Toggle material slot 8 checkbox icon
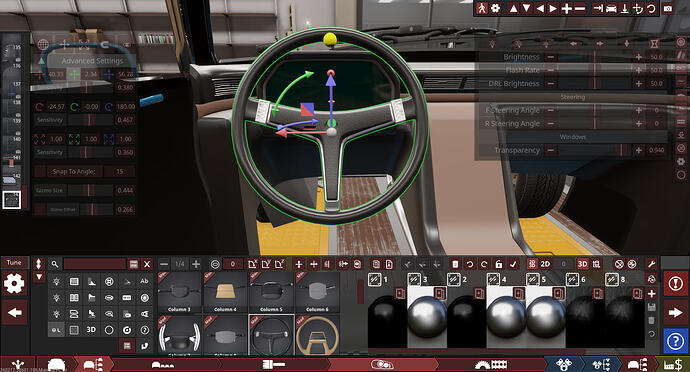Screen dimensions: 690x372 [x=612, y=279]
